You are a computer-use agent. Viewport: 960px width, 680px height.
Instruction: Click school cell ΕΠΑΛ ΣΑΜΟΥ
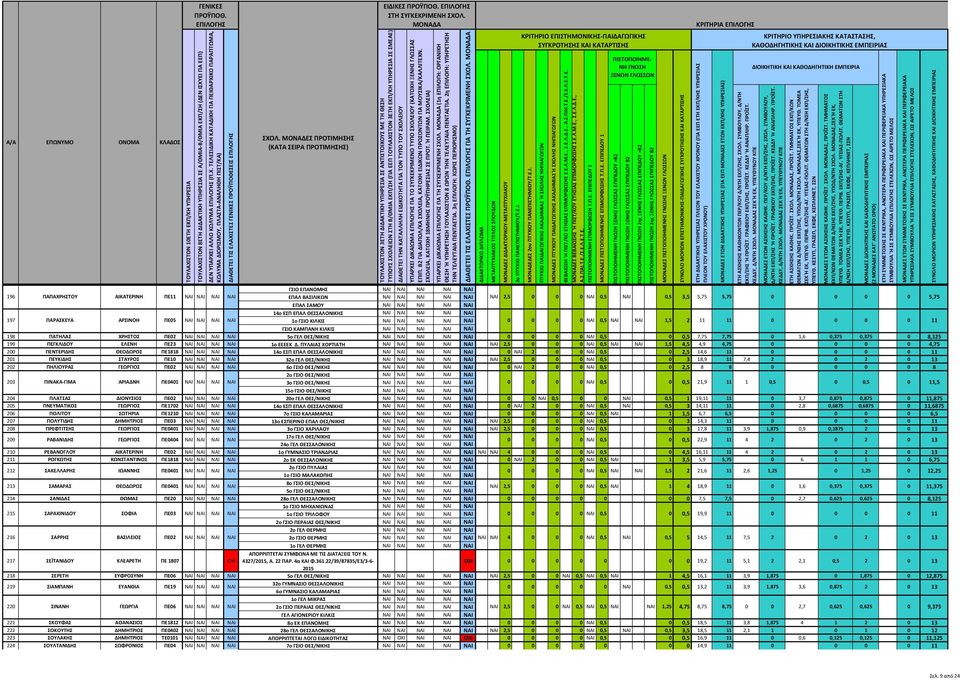(x=307, y=304)
